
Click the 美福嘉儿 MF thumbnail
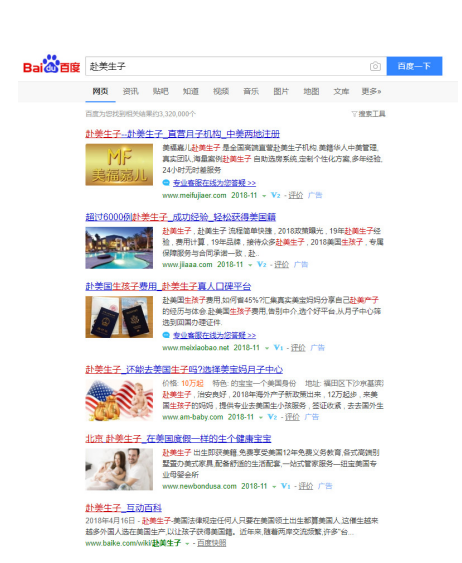tap(119, 165)
